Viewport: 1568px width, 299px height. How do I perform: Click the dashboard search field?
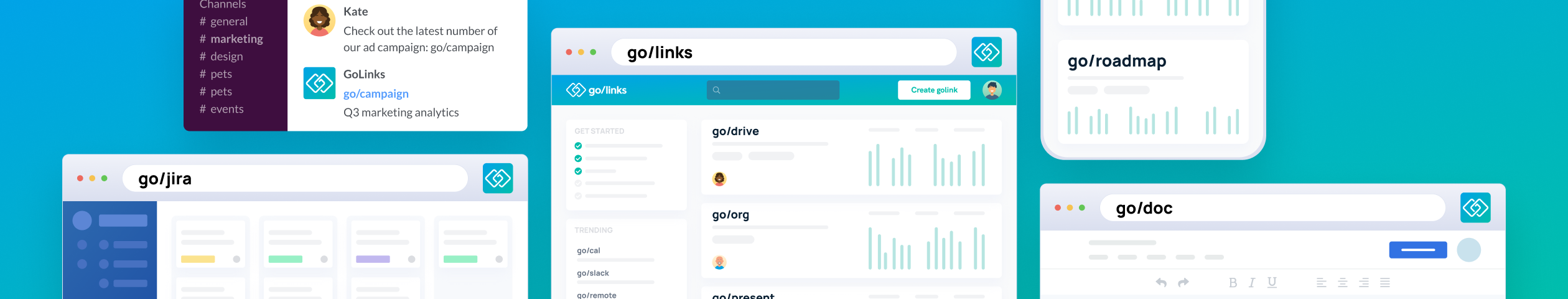click(x=773, y=90)
